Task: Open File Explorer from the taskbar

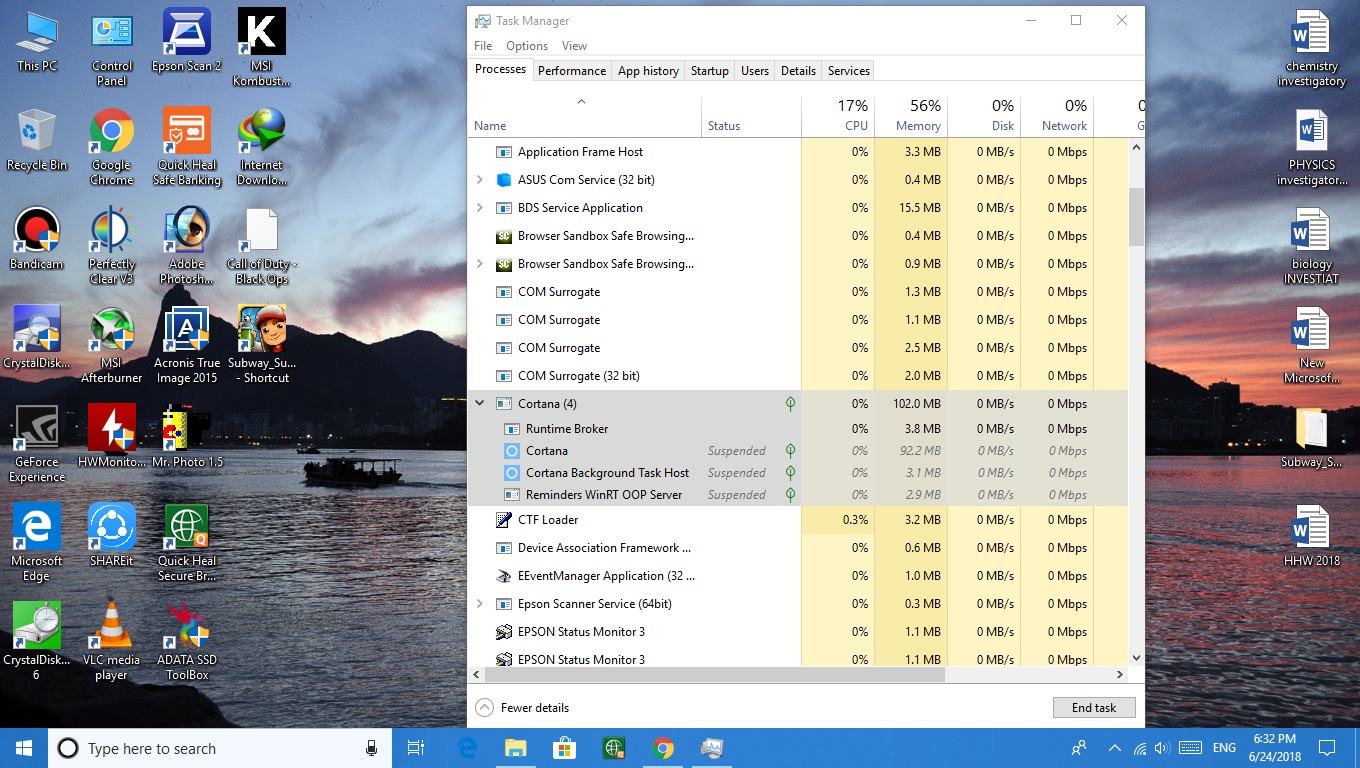Action: [515, 747]
